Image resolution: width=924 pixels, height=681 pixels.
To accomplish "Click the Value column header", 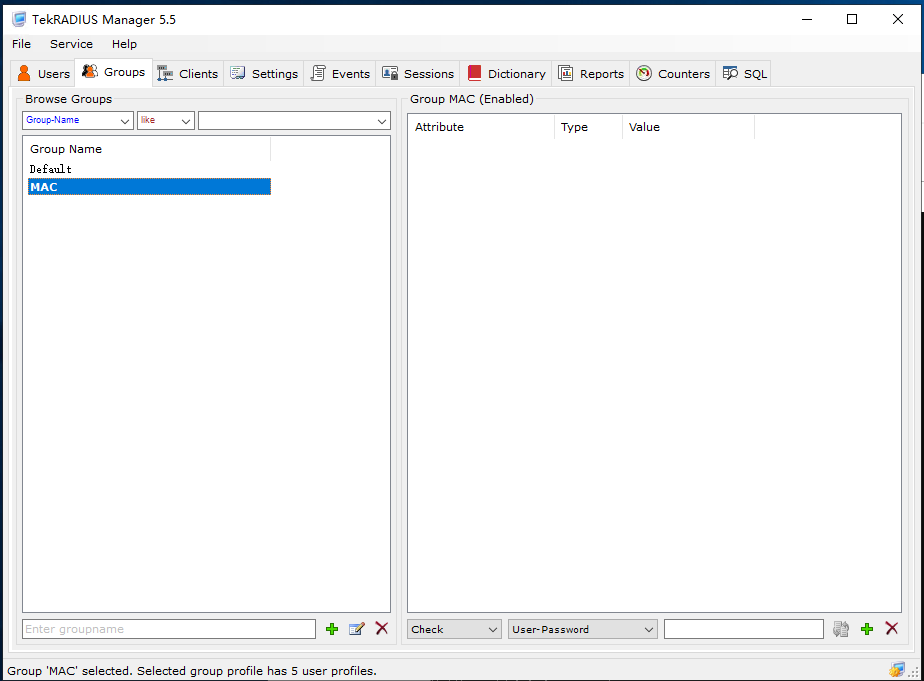I will (x=688, y=127).
